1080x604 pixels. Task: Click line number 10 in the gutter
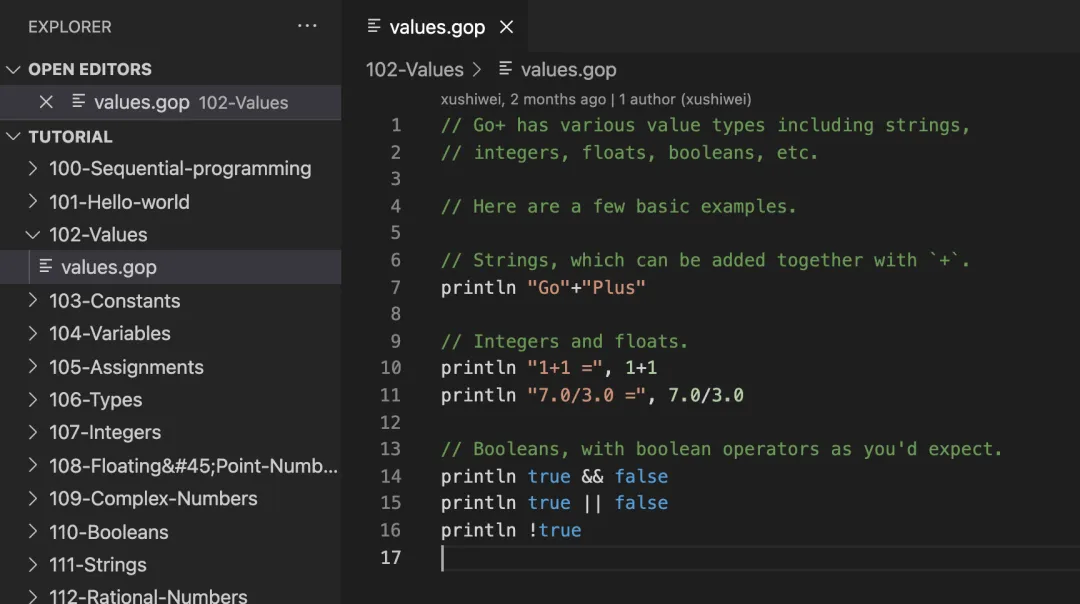pyautogui.click(x=390, y=368)
